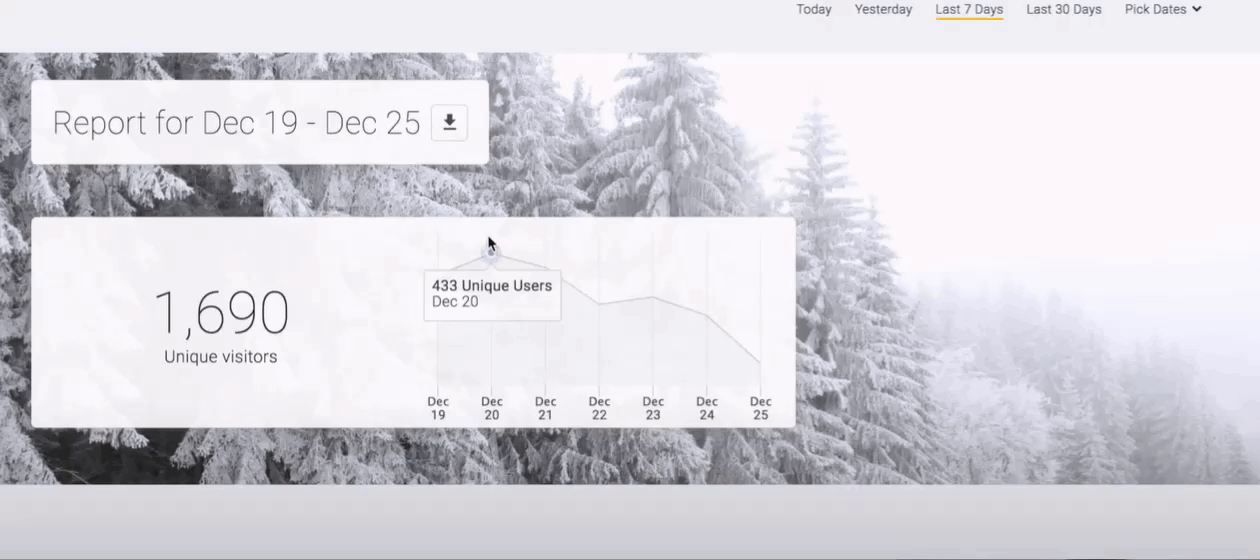The height and width of the screenshot is (560, 1260).
Task: Click the Dec 23 axis label
Action: [653, 408]
